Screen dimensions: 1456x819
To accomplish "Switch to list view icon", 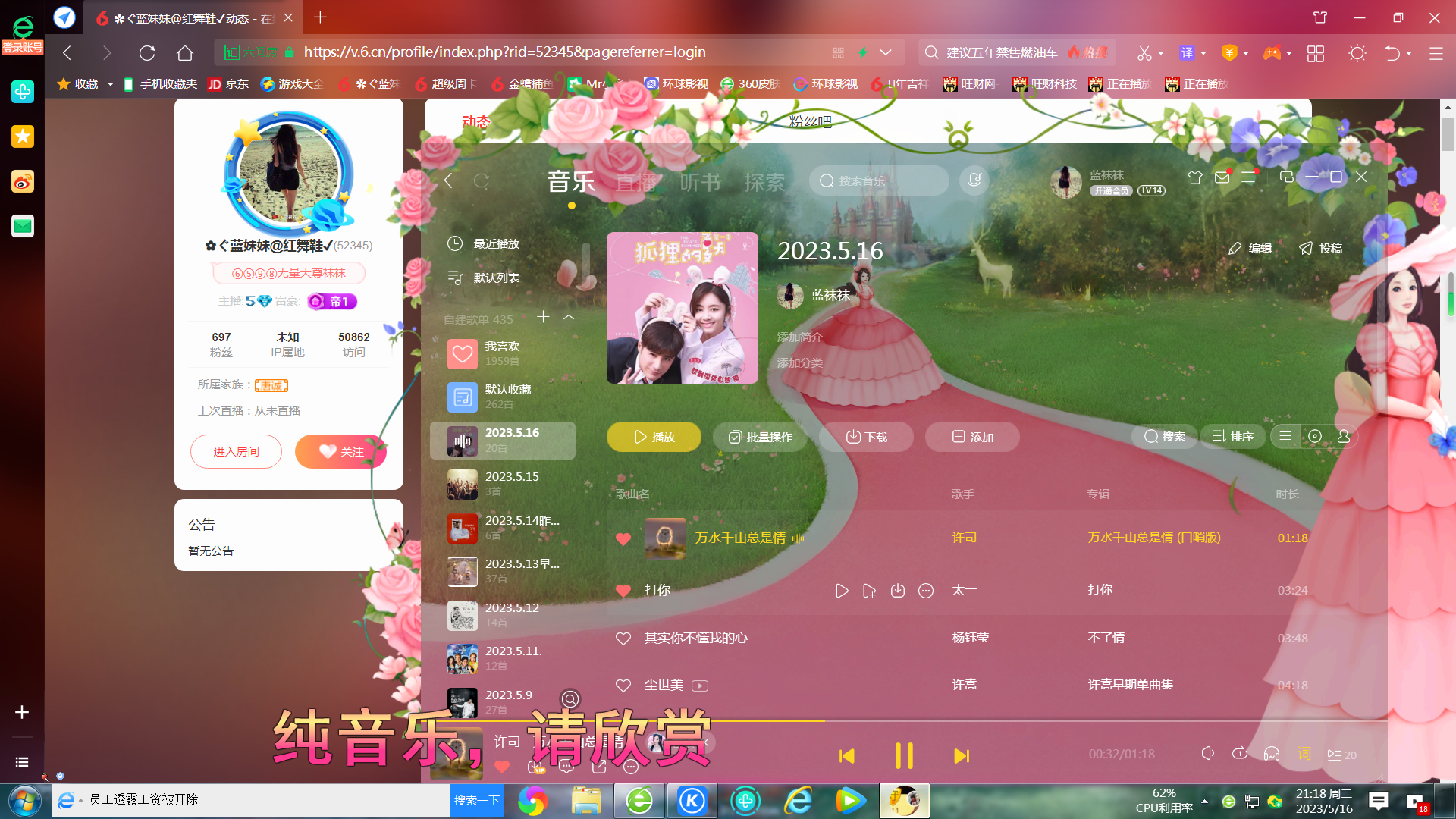I will coord(1285,436).
